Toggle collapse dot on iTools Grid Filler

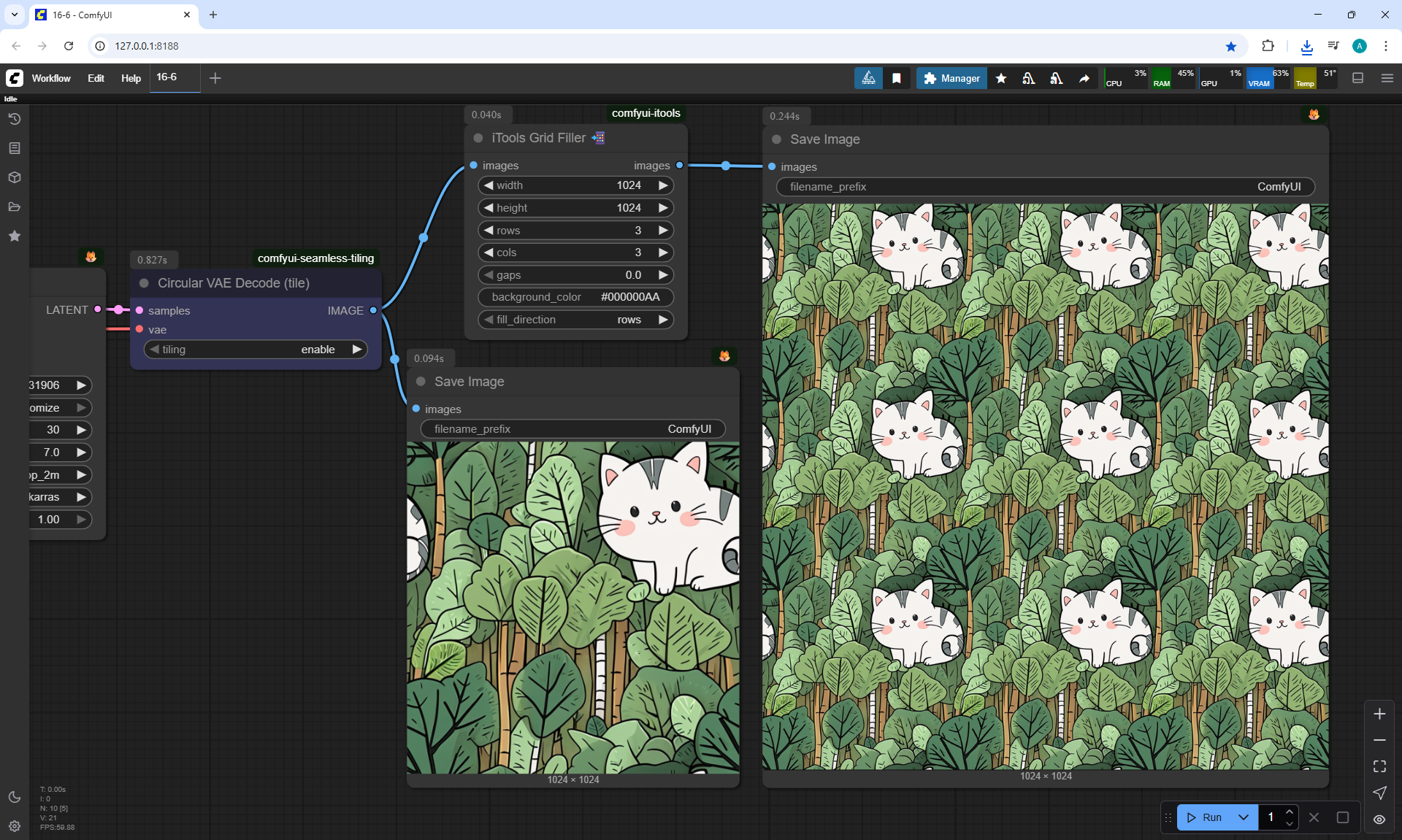click(478, 138)
